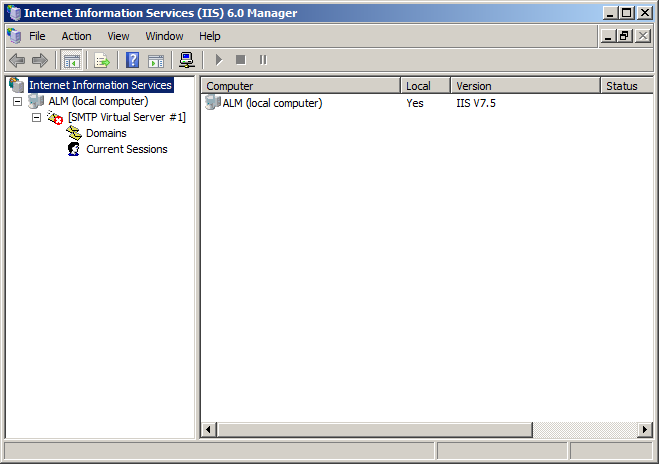
Task: Maximize the IIS 6.0 Manager window
Action: (x=627, y=13)
